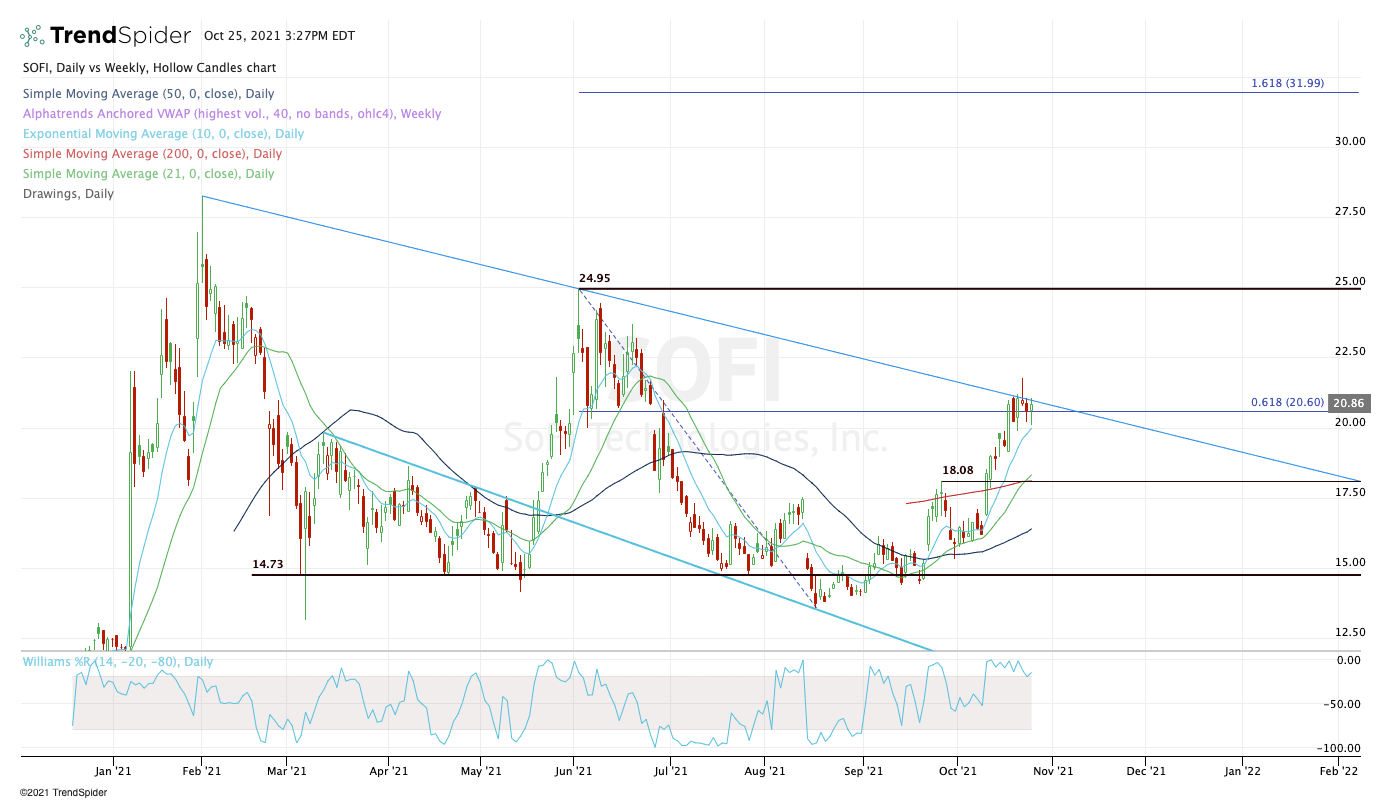This screenshot has width=1391, height=802.
Task: Click the Oct '21 date axis label
Action: pos(958,770)
